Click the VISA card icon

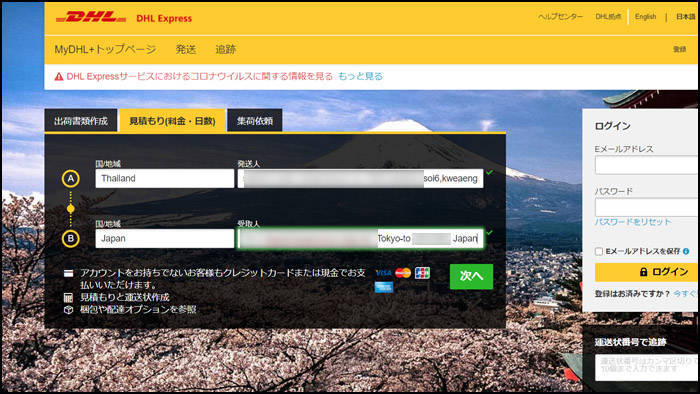click(383, 273)
